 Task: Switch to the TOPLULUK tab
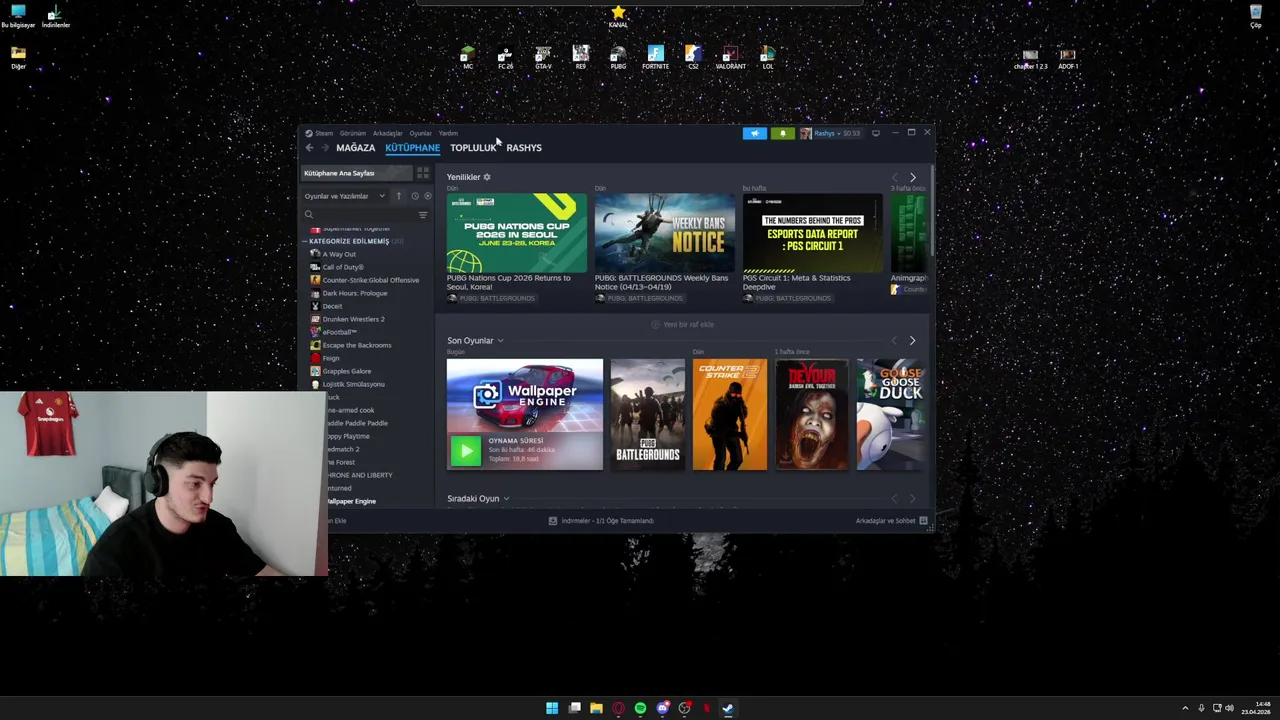pyautogui.click(x=473, y=148)
